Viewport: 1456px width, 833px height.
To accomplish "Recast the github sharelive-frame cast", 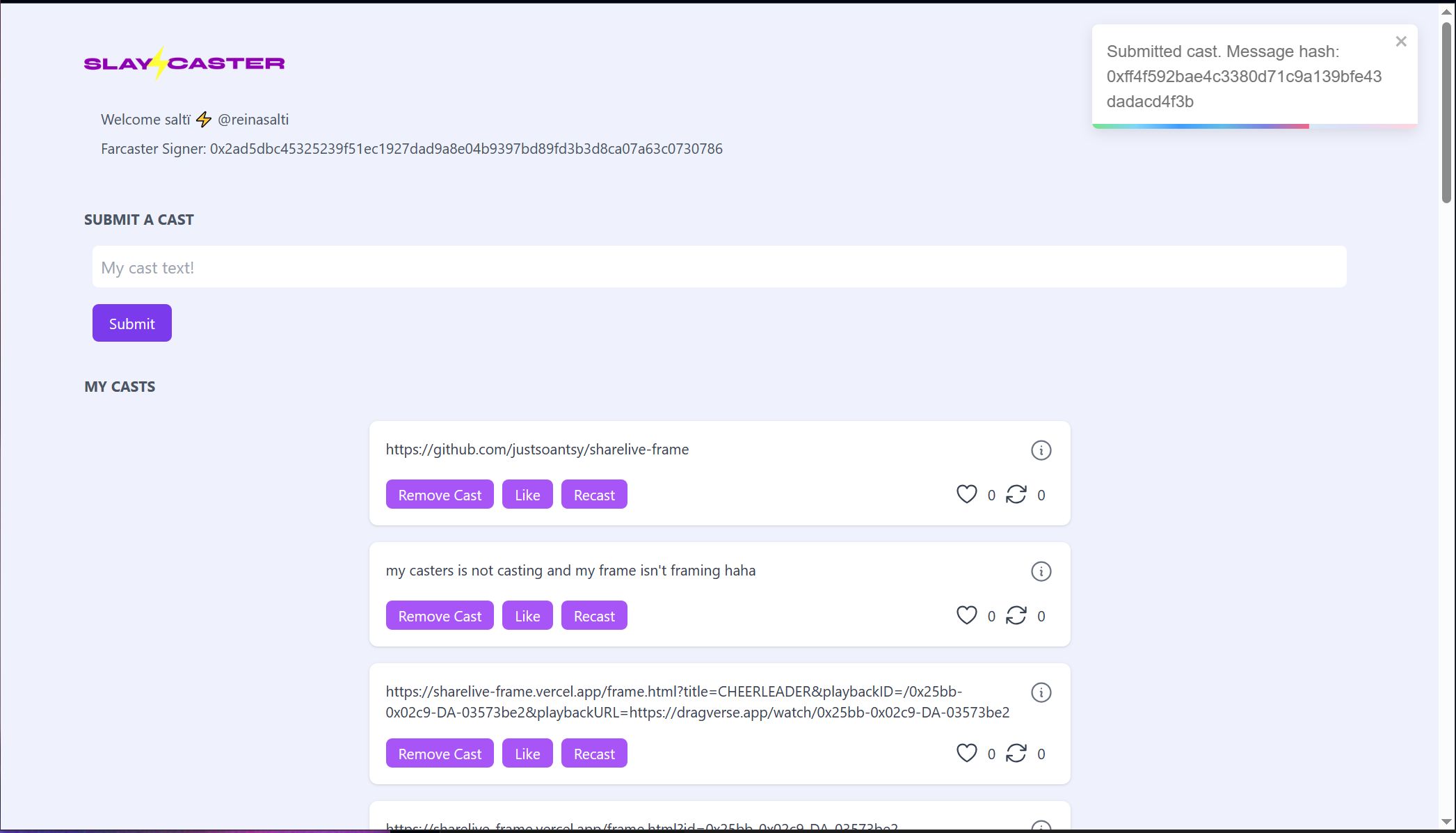I will [594, 495].
